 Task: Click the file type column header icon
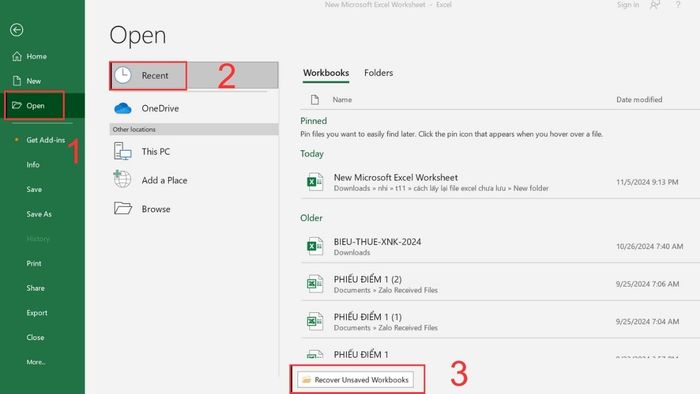point(315,100)
